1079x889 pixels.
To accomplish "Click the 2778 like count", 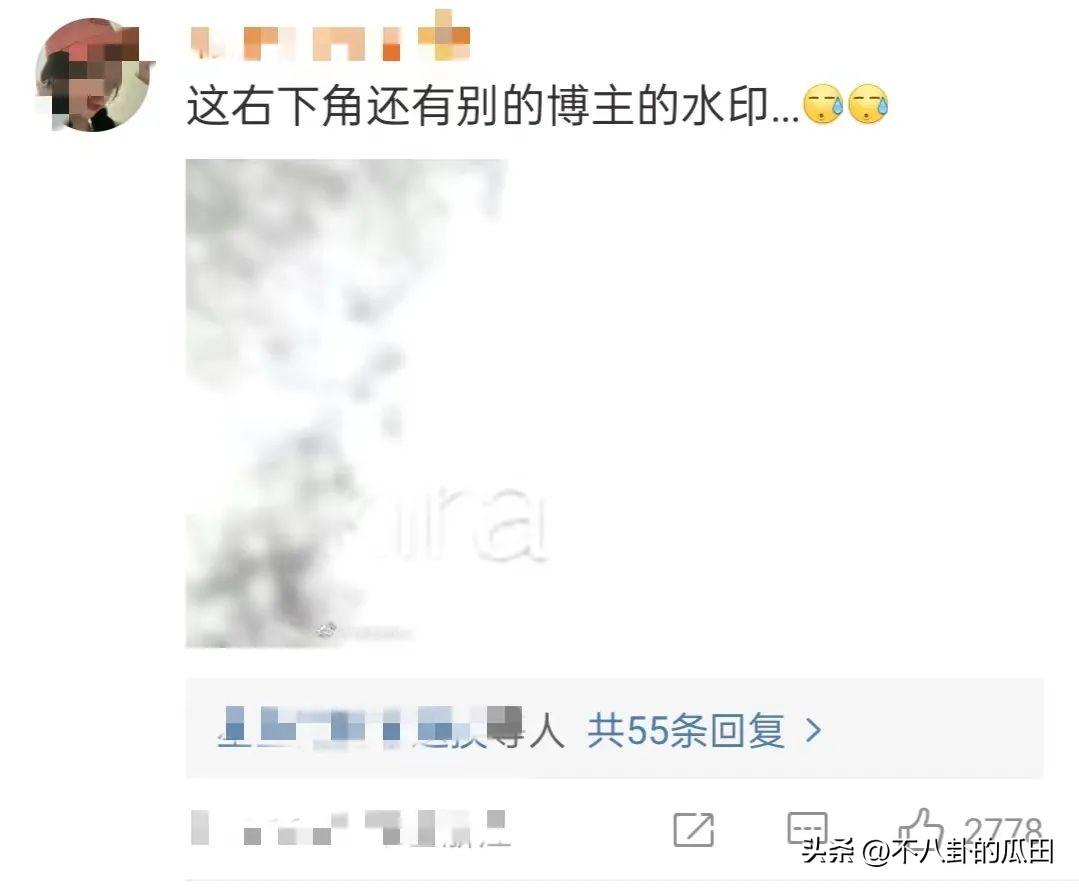I will [1002, 829].
